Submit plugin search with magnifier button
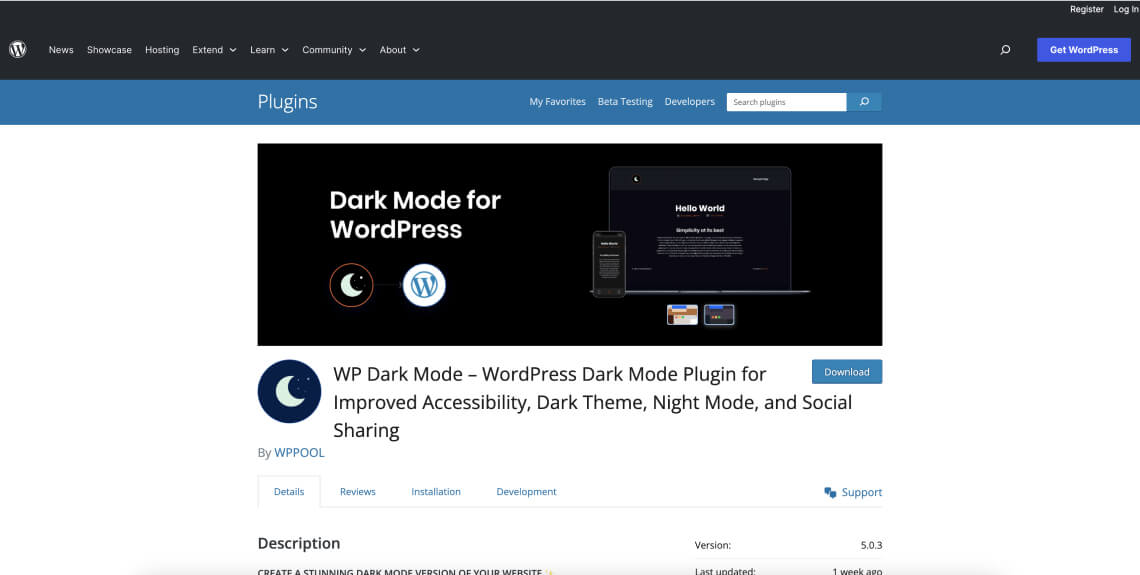This screenshot has width=1140, height=575. coord(864,102)
